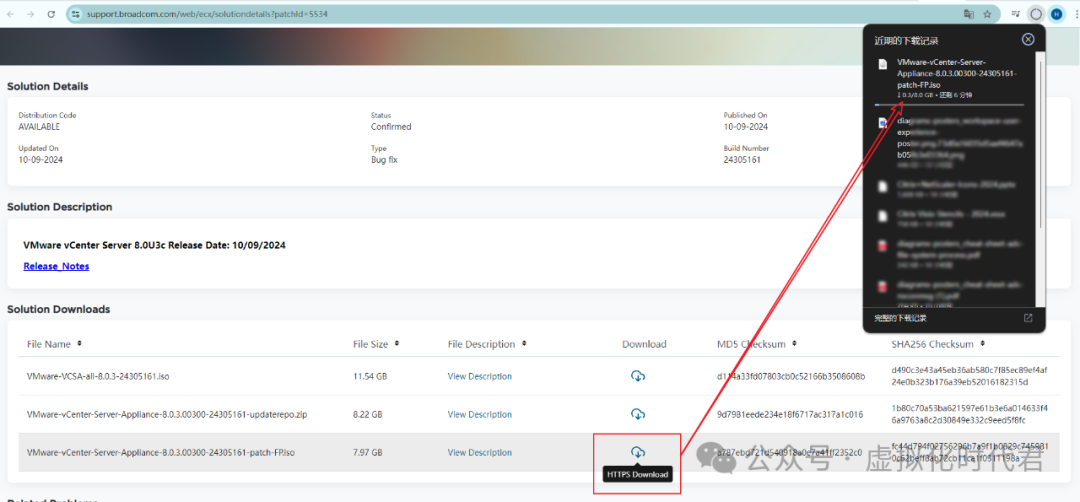Toggle the browser downloads button
Viewport: 1080px width, 502px height.
[1035, 14]
